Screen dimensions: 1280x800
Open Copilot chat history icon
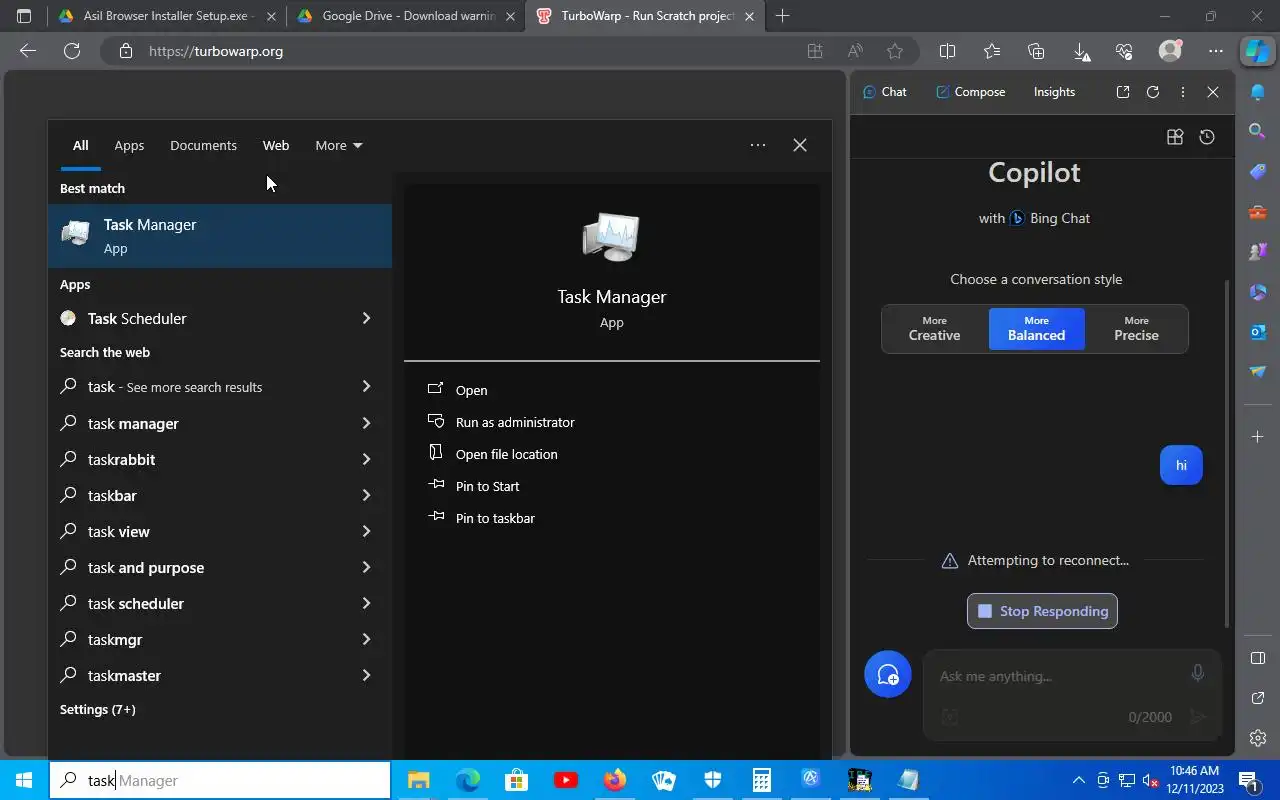coord(1207,137)
